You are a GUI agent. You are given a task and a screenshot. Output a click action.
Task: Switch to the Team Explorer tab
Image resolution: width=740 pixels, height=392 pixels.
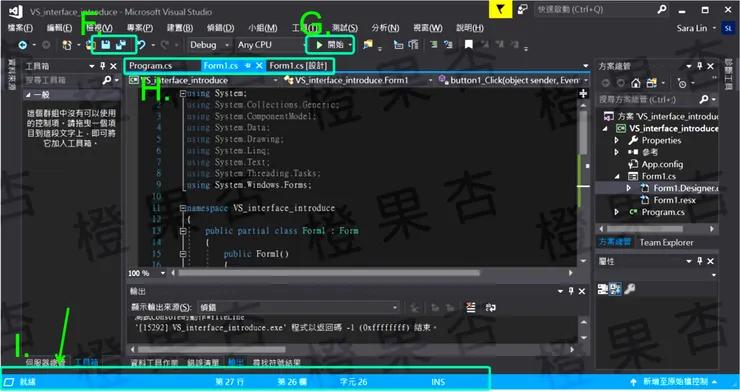[666, 242]
